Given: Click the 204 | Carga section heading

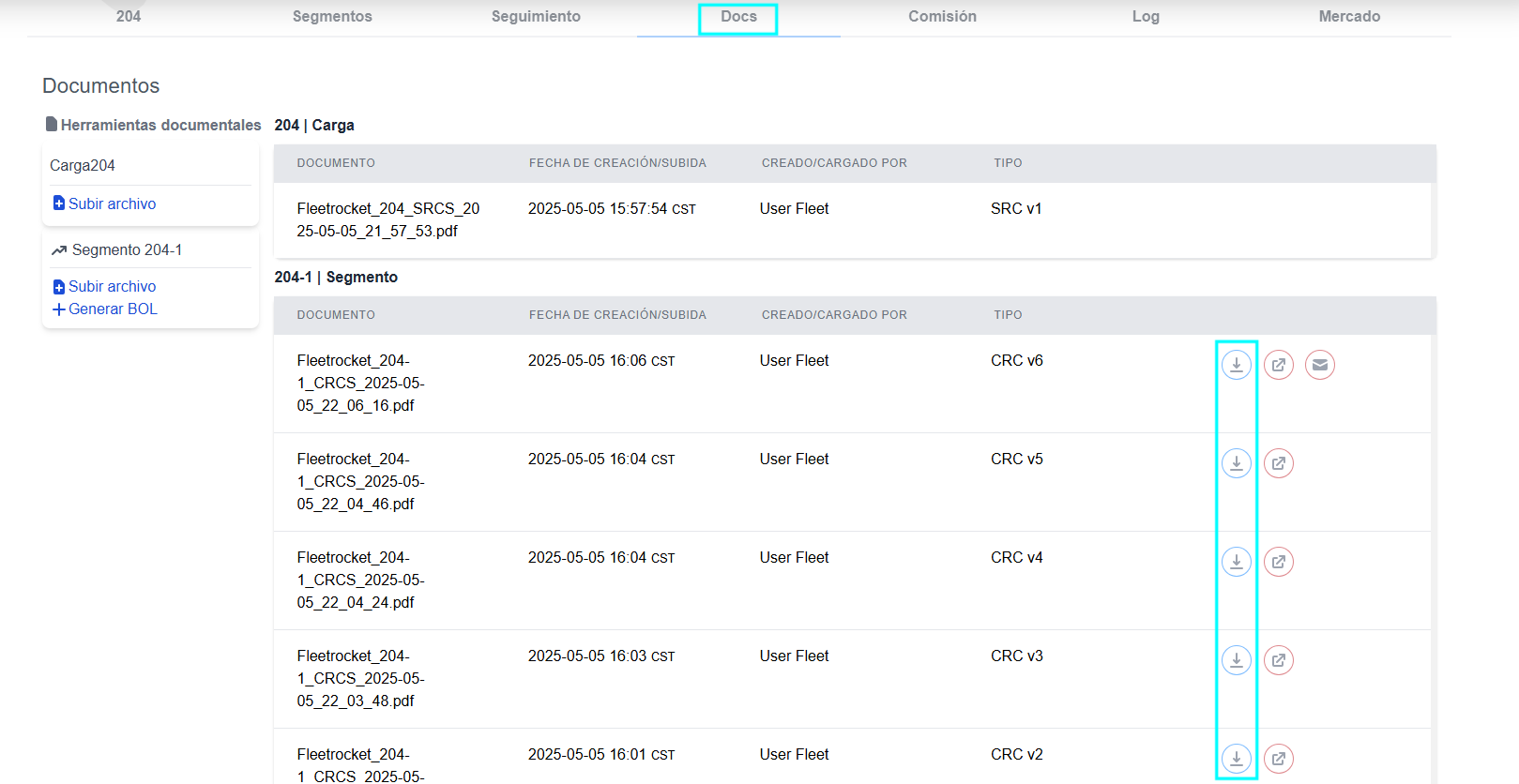Looking at the screenshot, I should pos(314,125).
